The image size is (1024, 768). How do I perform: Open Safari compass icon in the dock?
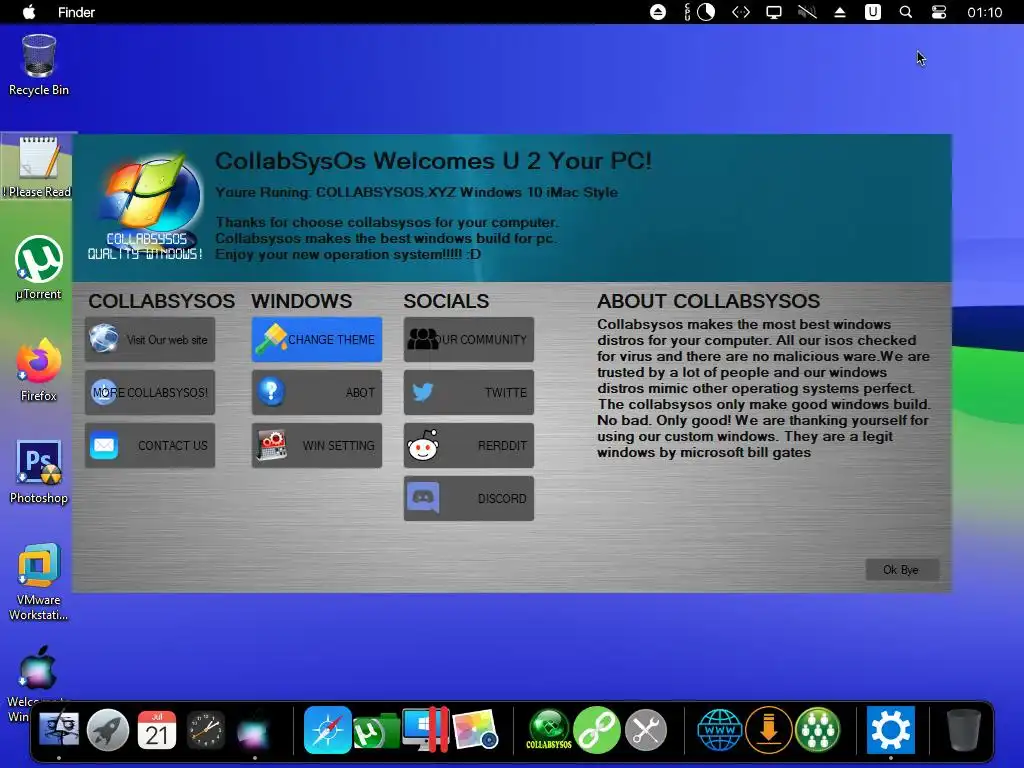pos(327,729)
